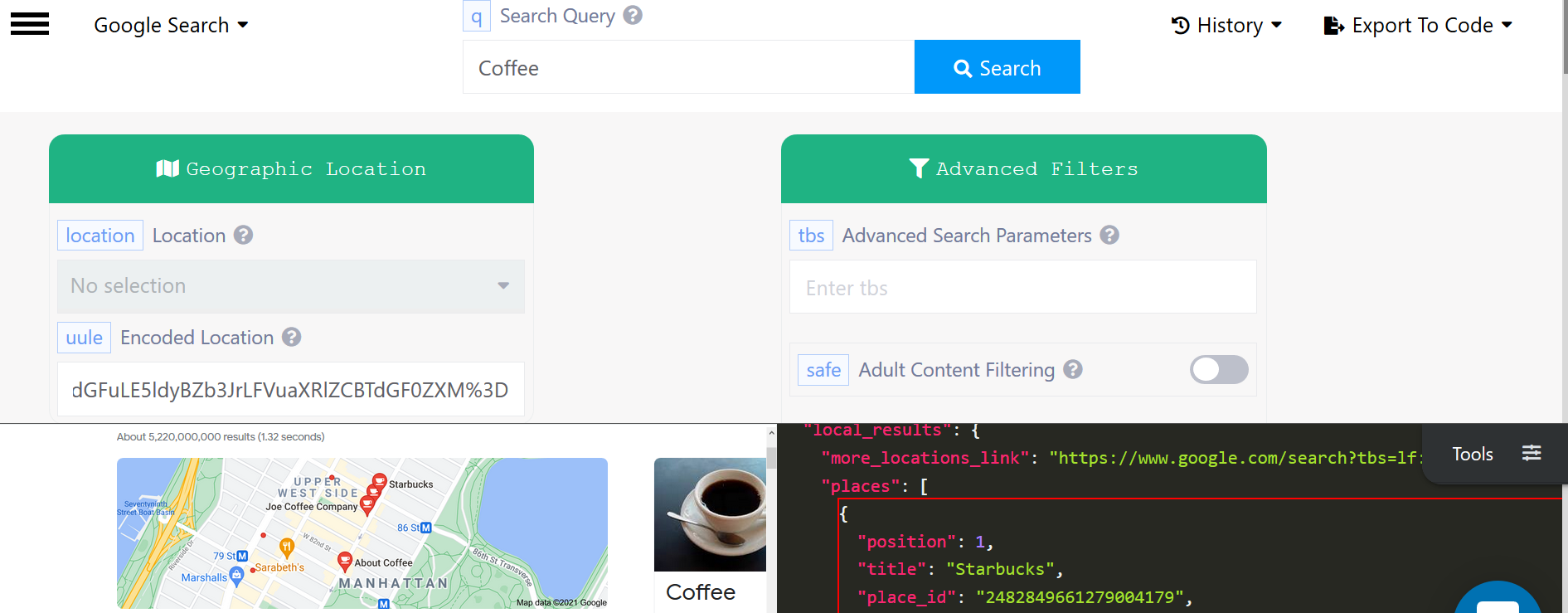The width and height of the screenshot is (1568, 613).
Task: Click the q parameter tag
Action: point(477,16)
